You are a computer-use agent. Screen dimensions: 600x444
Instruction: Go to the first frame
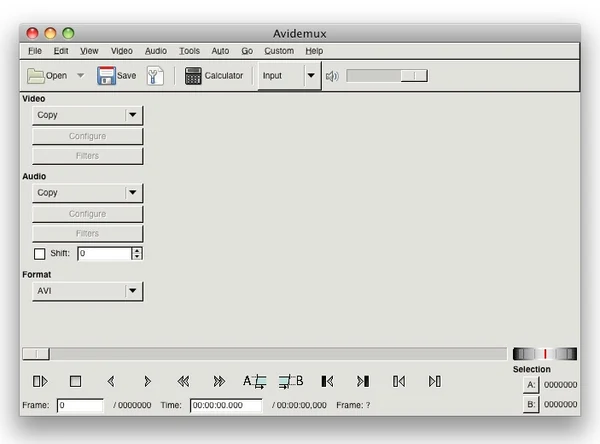pyautogui.click(x=399, y=381)
